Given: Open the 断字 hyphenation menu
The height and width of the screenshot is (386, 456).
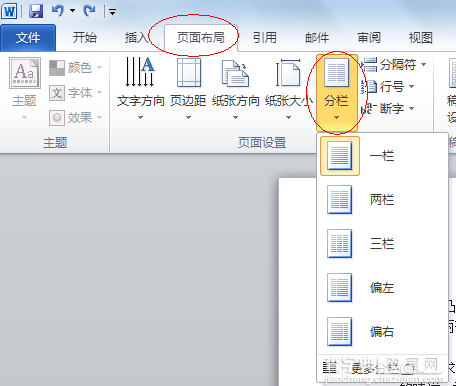Looking at the screenshot, I should (x=388, y=109).
